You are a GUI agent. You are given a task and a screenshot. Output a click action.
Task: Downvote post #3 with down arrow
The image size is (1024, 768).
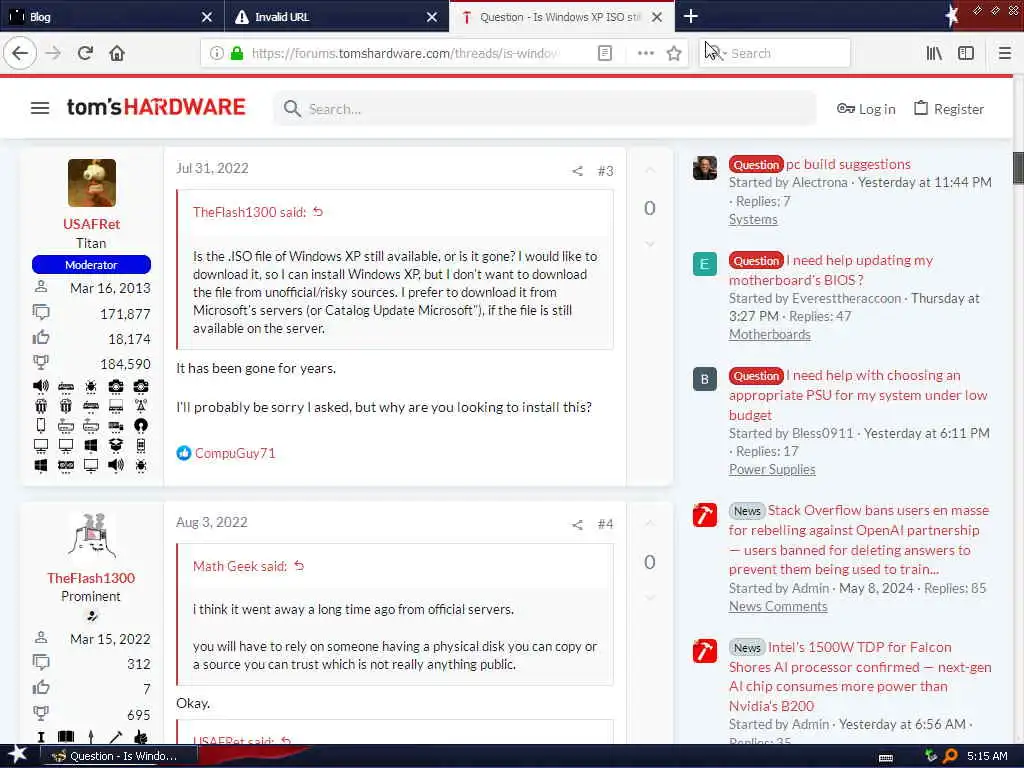pos(650,244)
